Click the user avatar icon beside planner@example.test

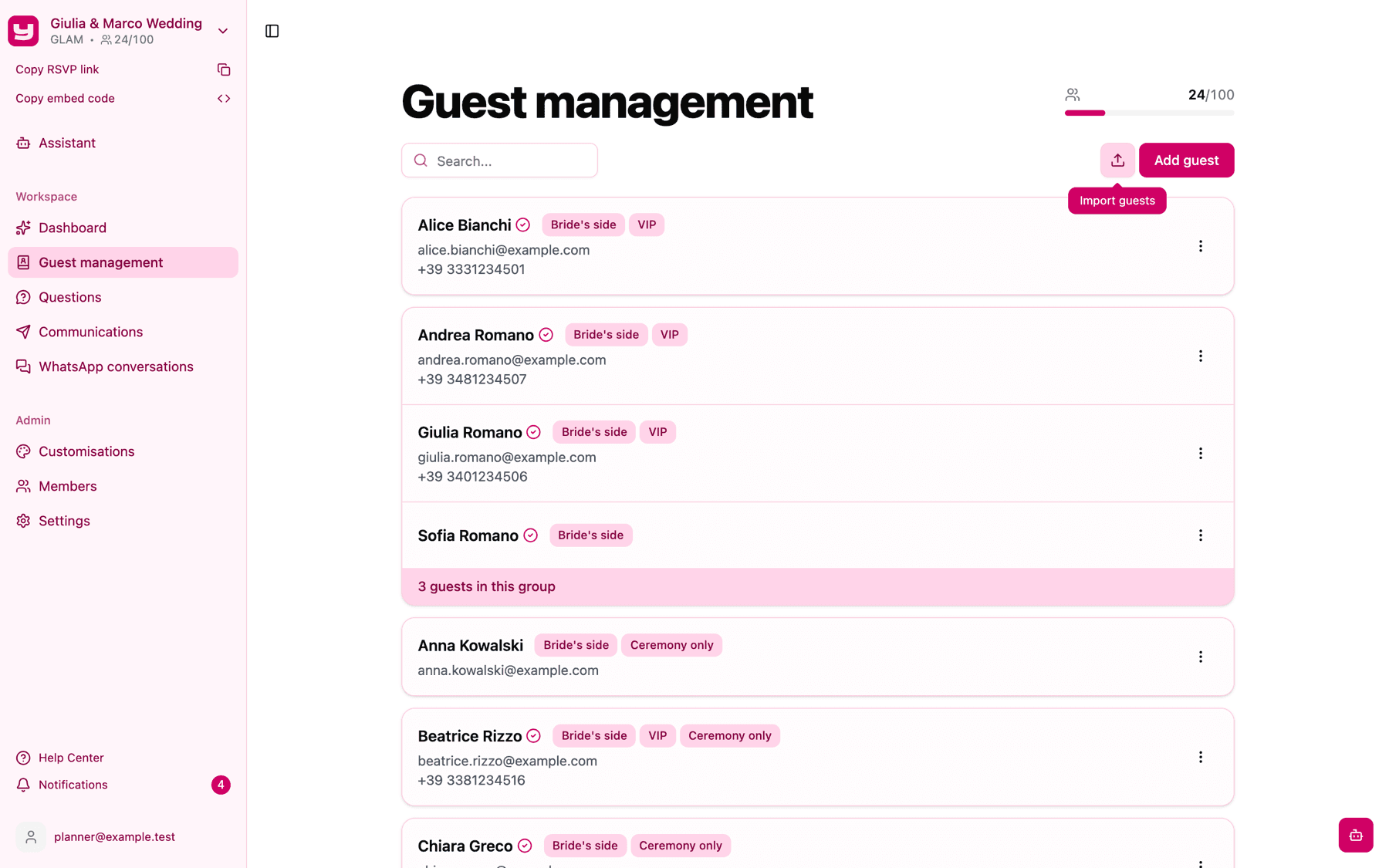(x=31, y=836)
